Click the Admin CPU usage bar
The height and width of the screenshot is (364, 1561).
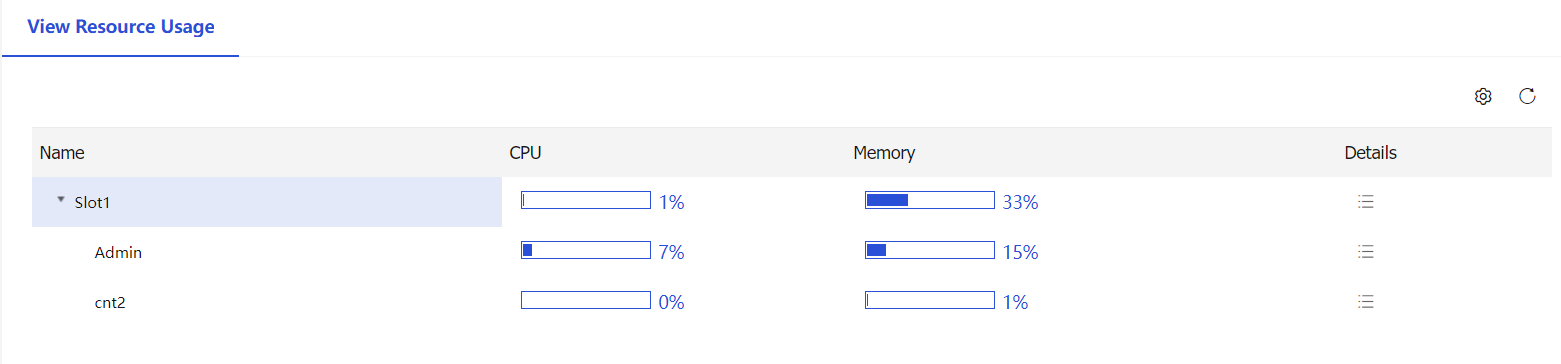pos(586,250)
